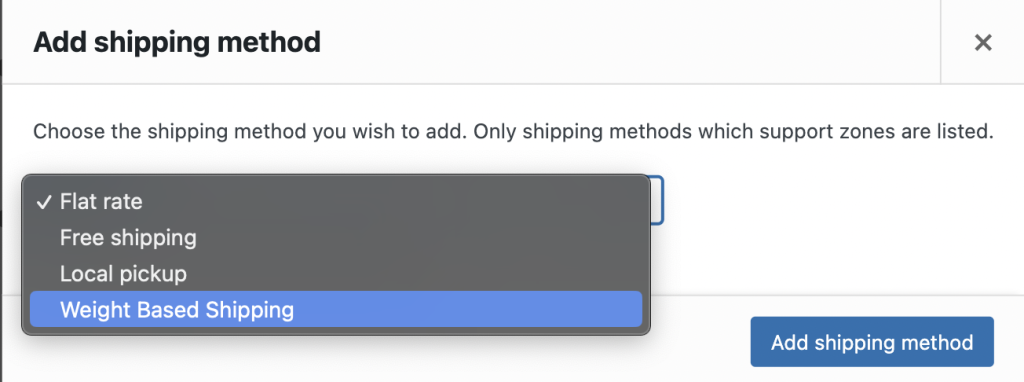Click the Add shipping method button
The height and width of the screenshot is (382, 1024).
coord(872,342)
